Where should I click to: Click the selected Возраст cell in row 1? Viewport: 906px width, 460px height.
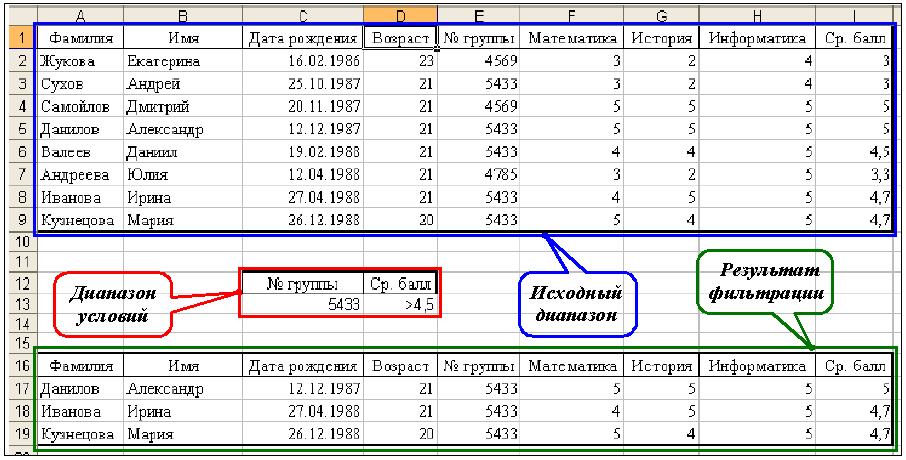(x=400, y=38)
